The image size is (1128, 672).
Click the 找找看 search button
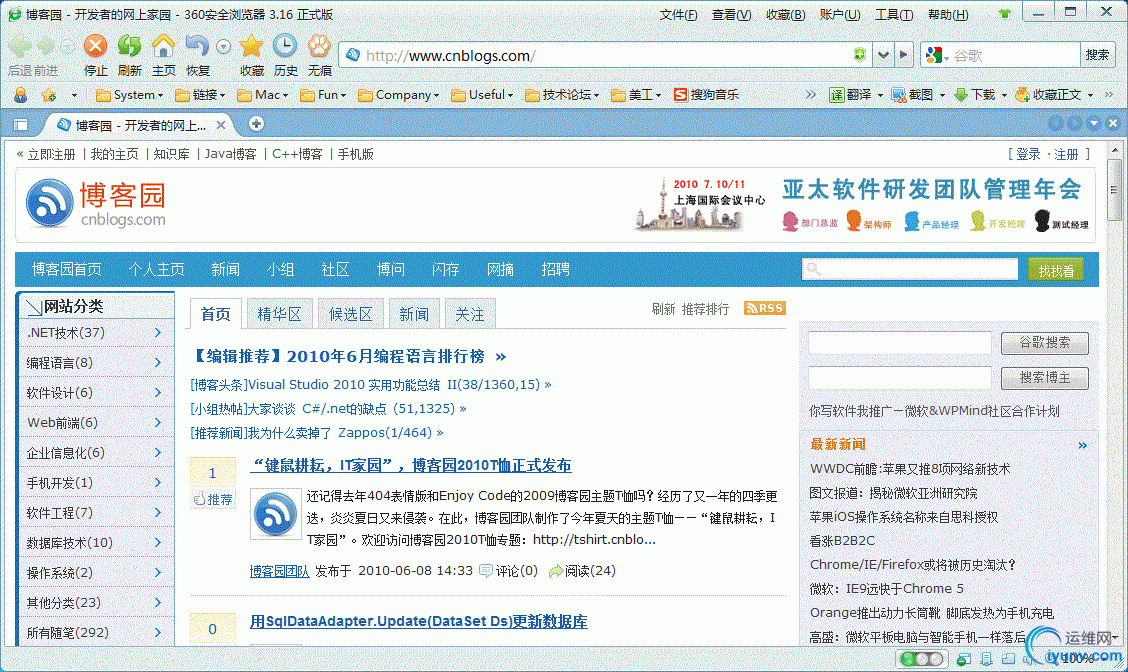tap(1056, 271)
